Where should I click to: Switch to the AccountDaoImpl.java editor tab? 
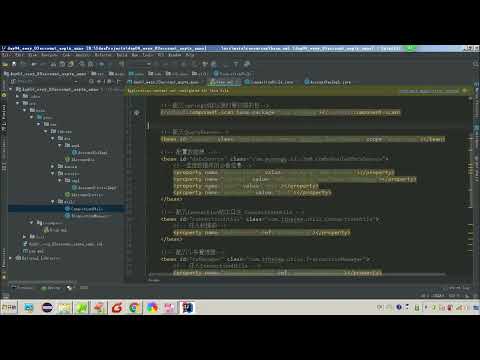[327, 82]
